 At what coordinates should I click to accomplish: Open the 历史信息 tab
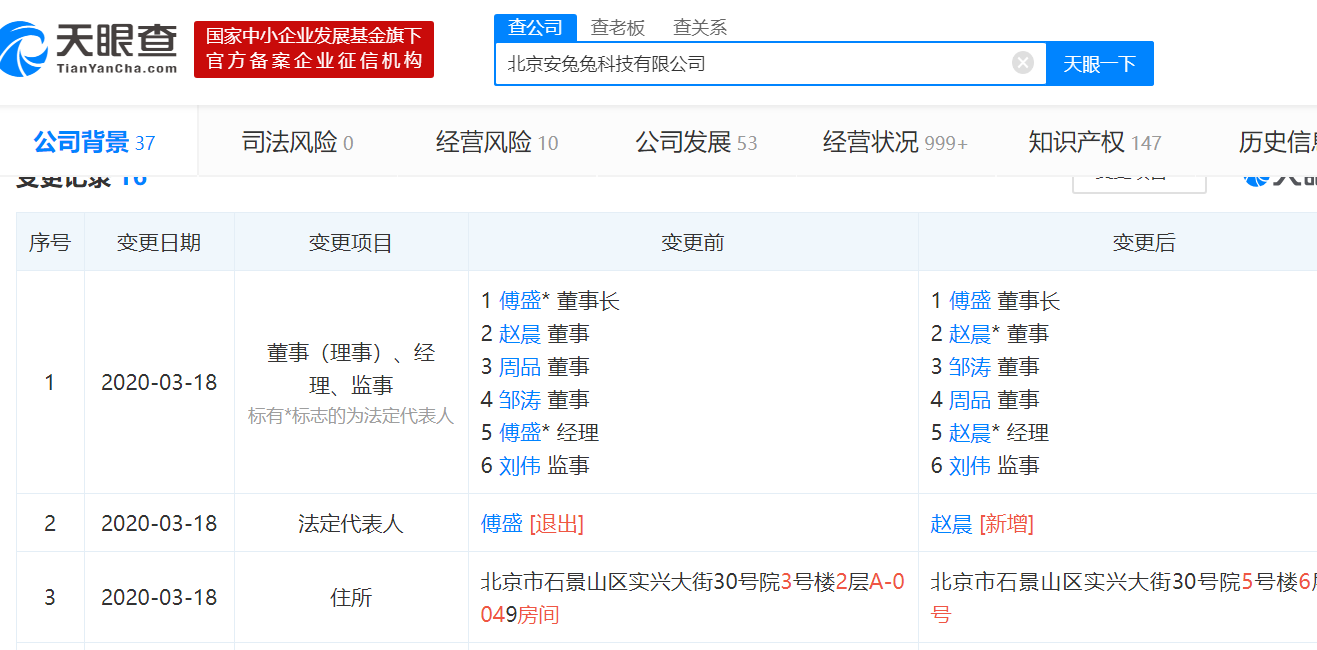click(x=1278, y=143)
